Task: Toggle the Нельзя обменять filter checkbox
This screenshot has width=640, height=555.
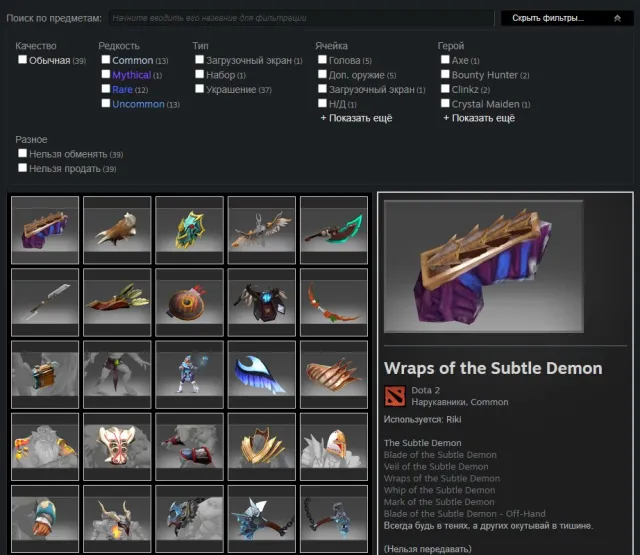Action: (22, 153)
